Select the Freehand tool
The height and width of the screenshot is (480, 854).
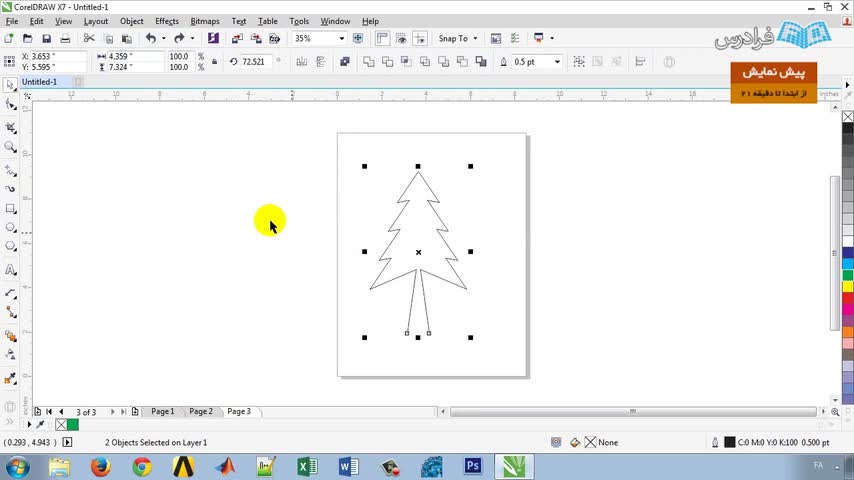coord(10,171)
